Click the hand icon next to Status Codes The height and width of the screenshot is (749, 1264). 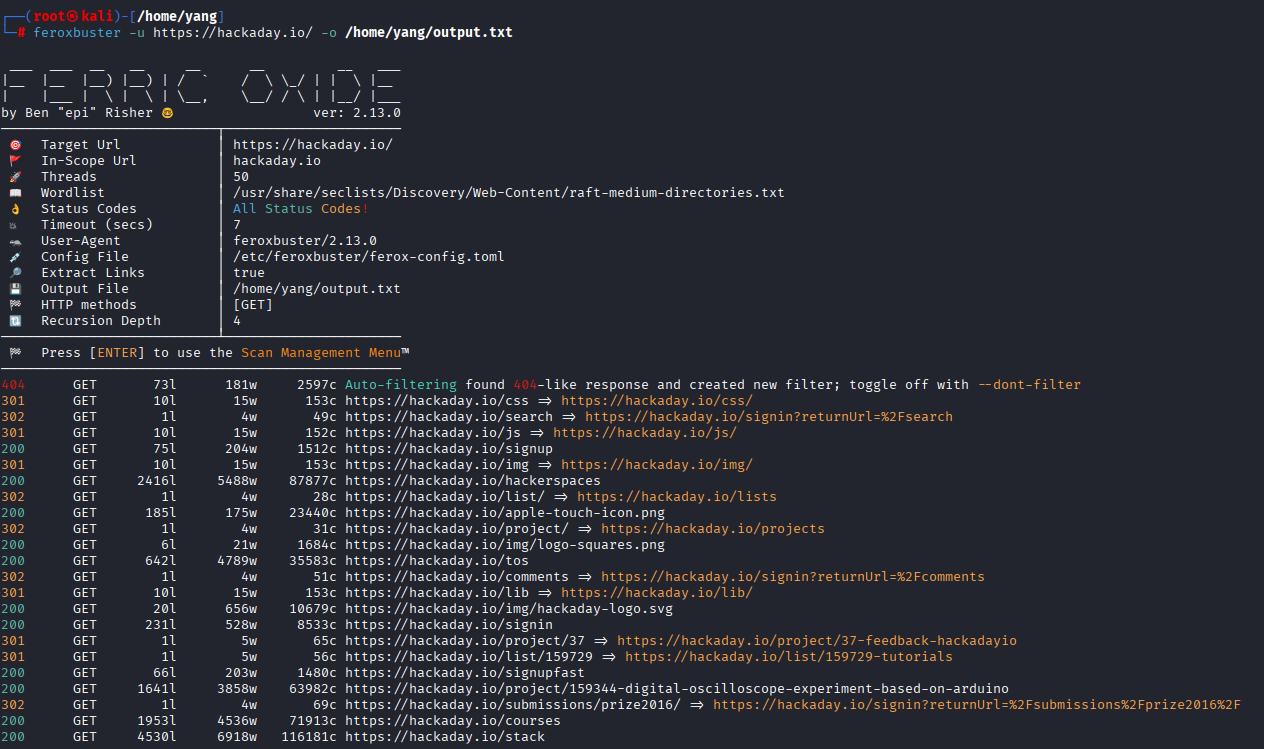[15, 209]
